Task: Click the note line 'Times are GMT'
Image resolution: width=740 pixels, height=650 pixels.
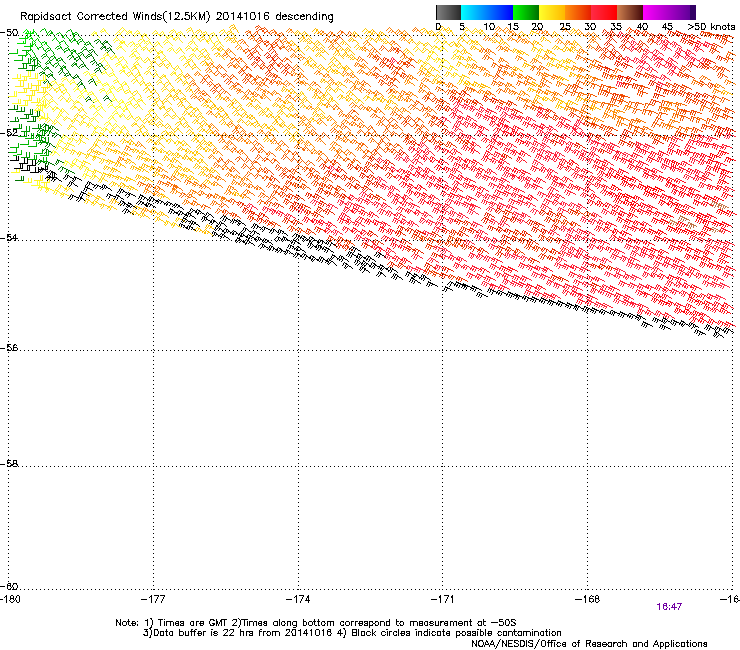Action: (x=193, y=623)
